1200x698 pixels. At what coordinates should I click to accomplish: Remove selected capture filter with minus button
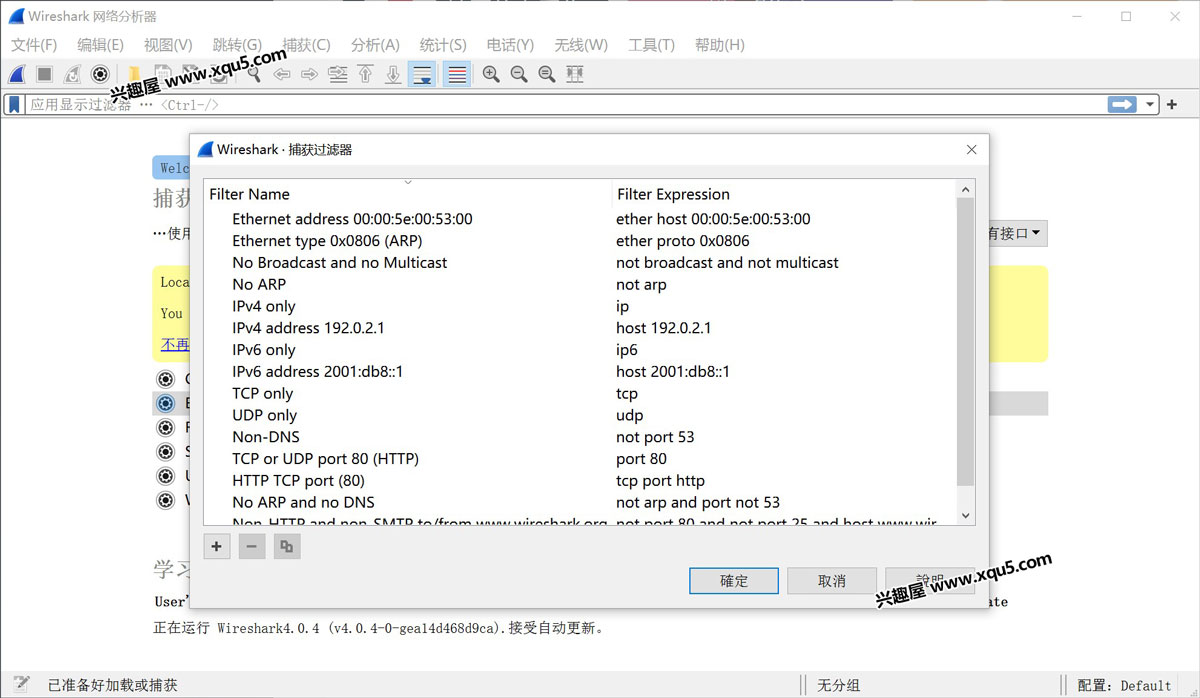(252, 546)
